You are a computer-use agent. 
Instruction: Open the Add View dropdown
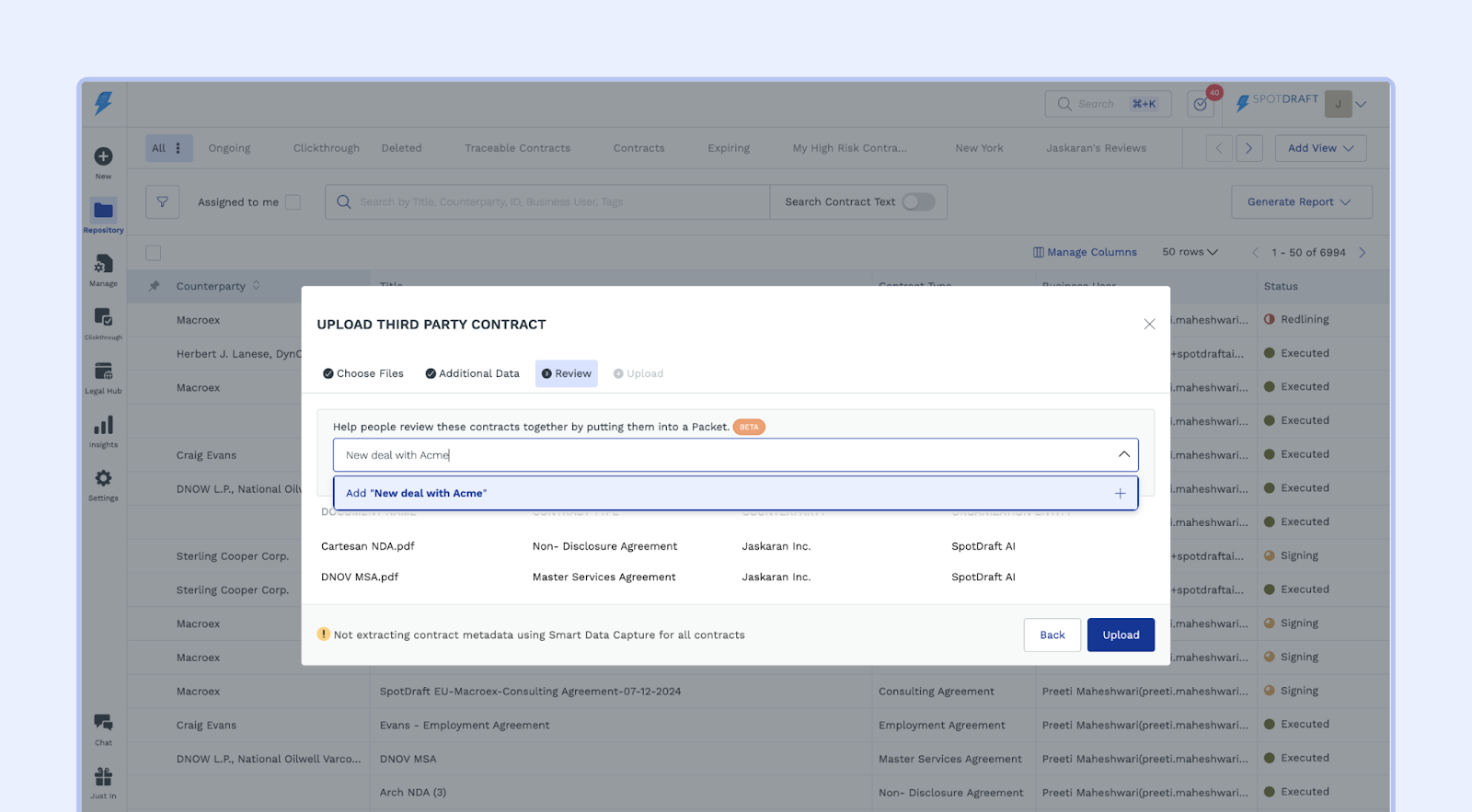pos(1319,148)
